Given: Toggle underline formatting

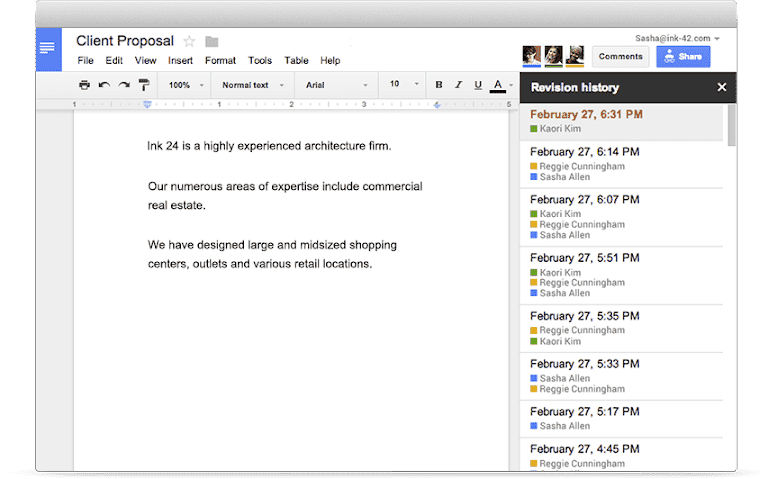Looking at the screenshot, I should [478, 85].
